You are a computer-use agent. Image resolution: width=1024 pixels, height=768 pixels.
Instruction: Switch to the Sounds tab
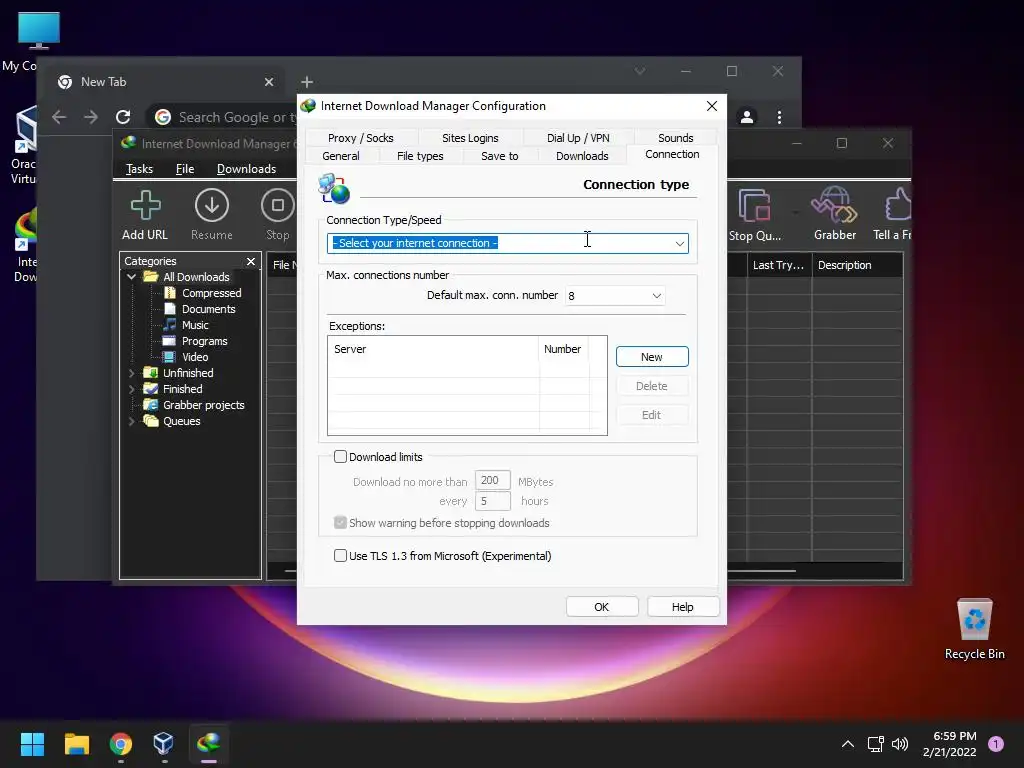click(675, 138)
